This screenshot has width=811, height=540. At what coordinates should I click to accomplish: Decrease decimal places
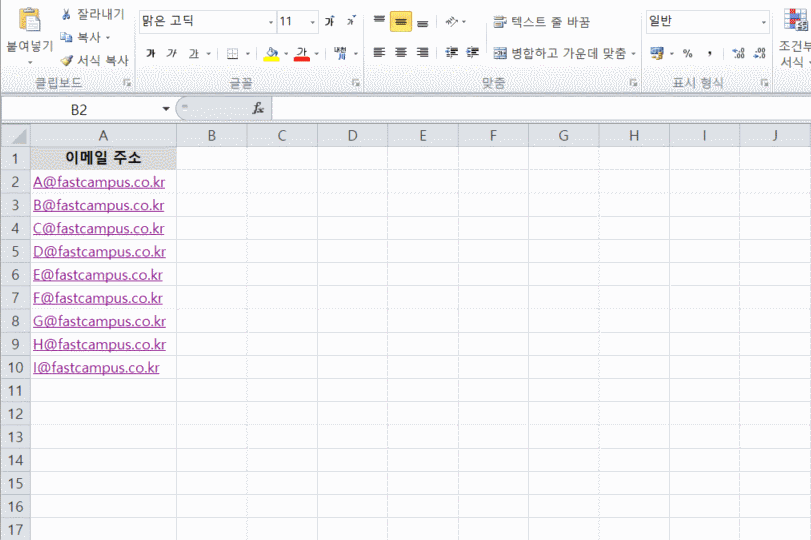(759, 53)
